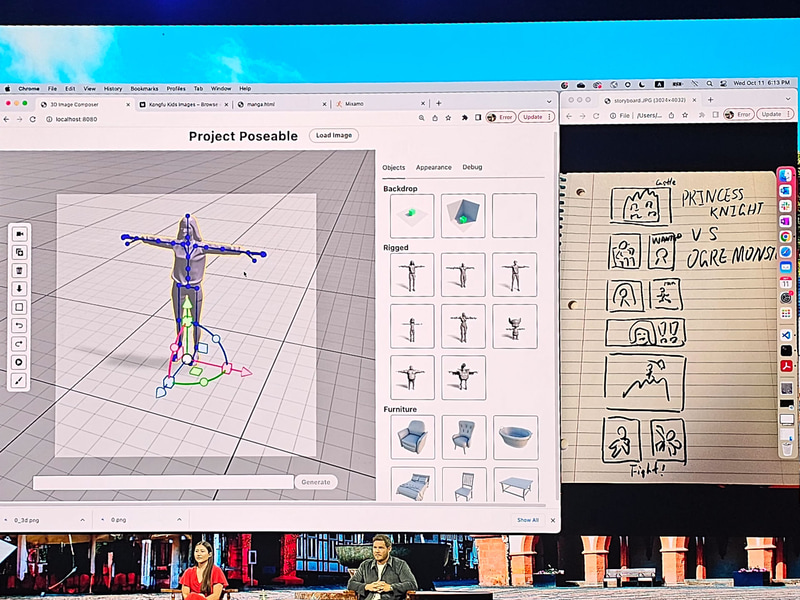Click the trash delete icon
The height and width of the screenshot is (600, 800).
click(19, 270)
